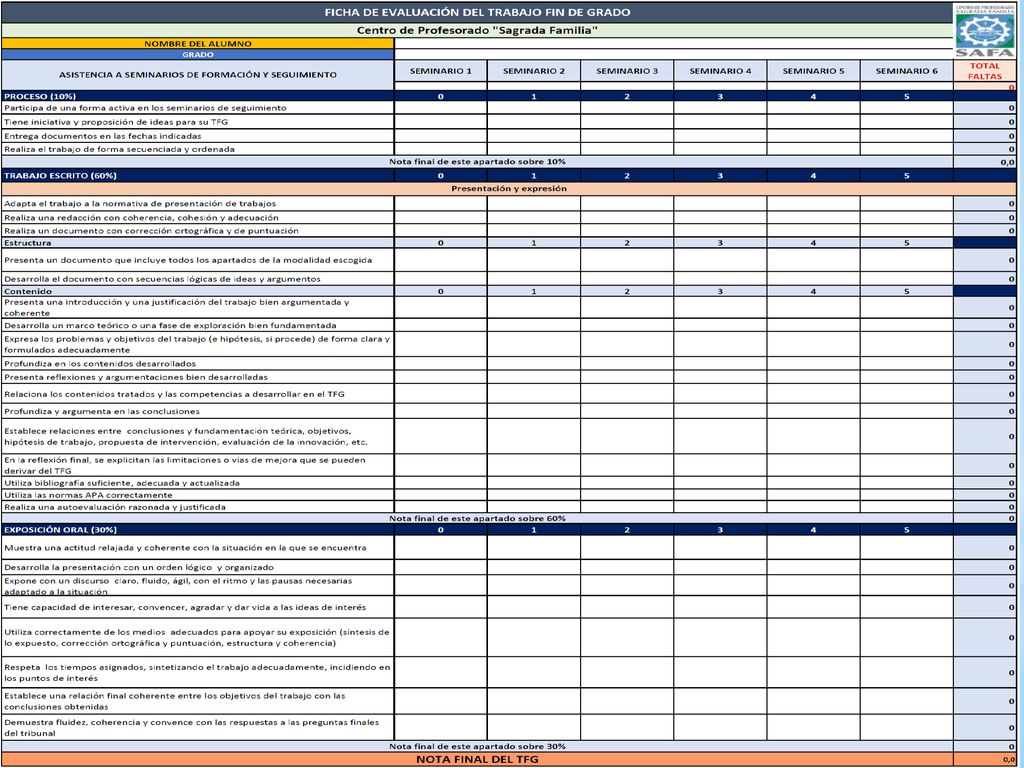
Task: Select row 'Utiliza correctamente de los medios adecuados'
Action: (x=509, y=637)
